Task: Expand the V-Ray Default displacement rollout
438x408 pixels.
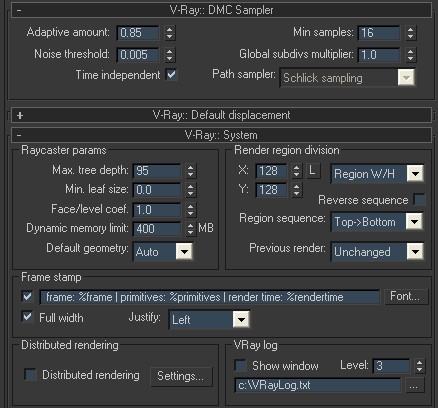Action: coord(221,115)
